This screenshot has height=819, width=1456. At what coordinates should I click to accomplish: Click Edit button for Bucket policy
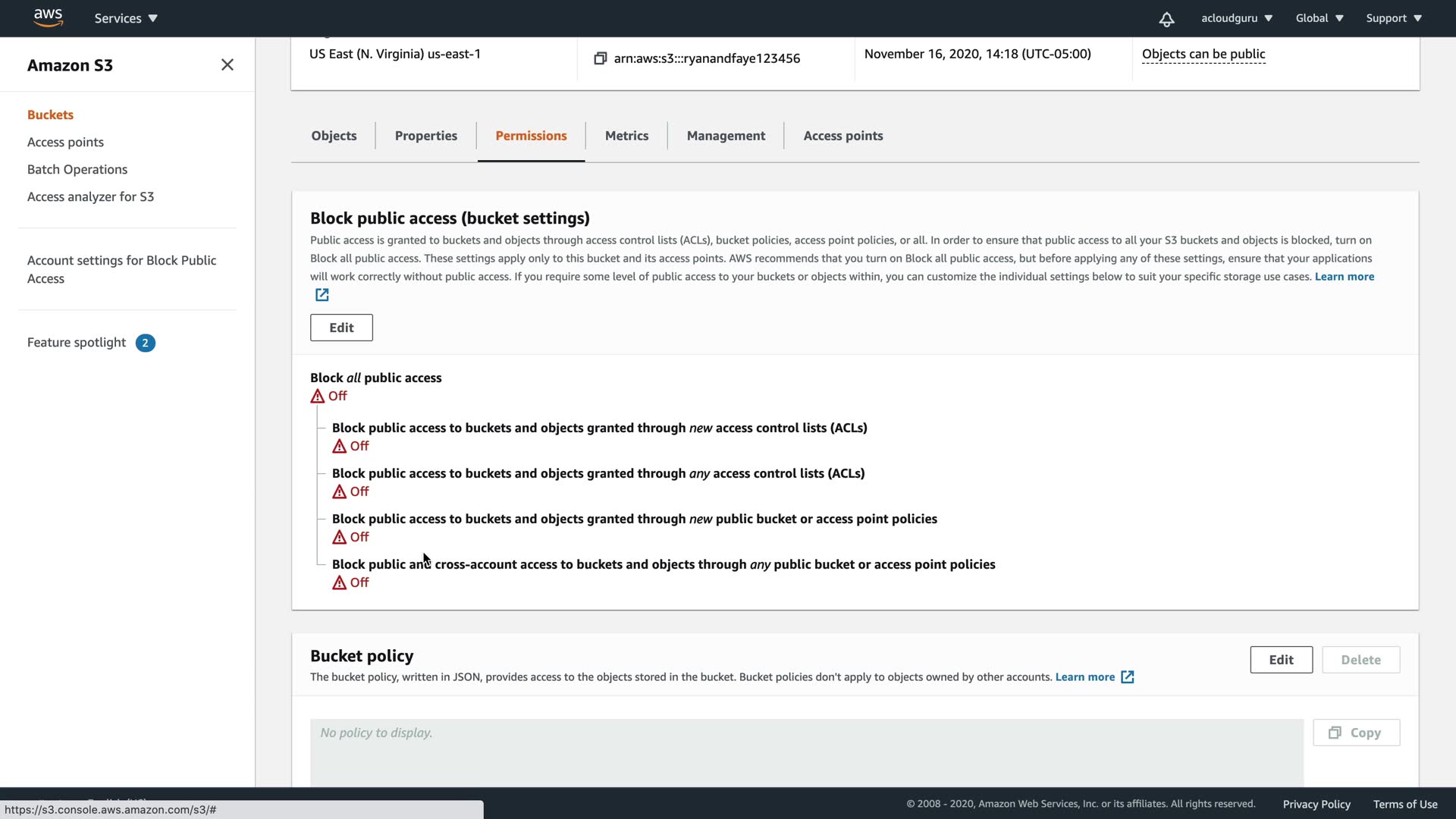coord(1281,660)
